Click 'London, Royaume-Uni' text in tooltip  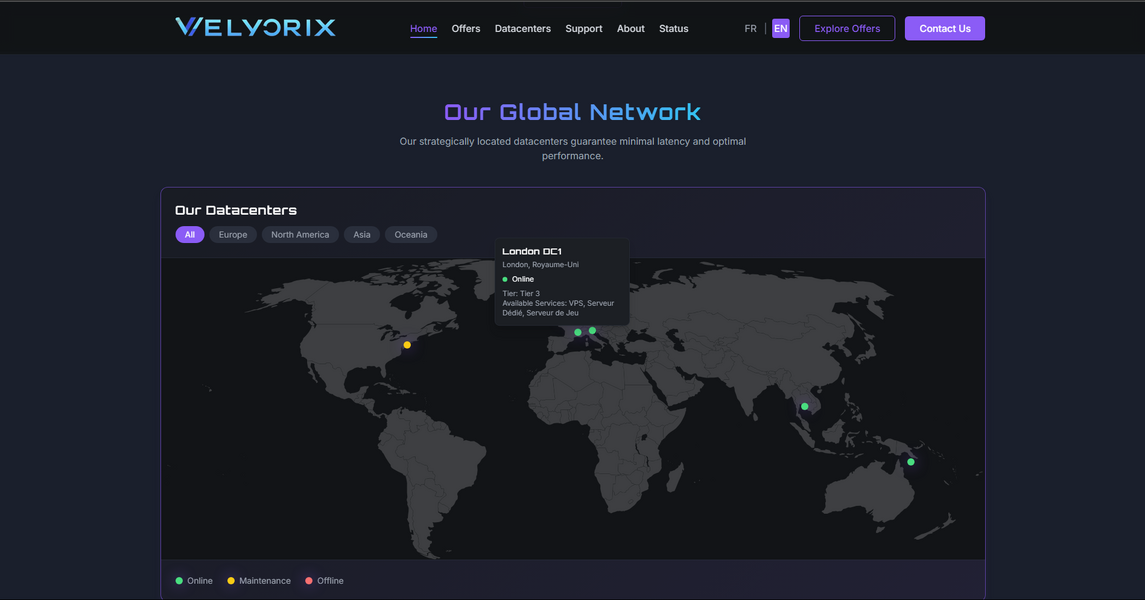pyautogui.click(x=540, y=265)
